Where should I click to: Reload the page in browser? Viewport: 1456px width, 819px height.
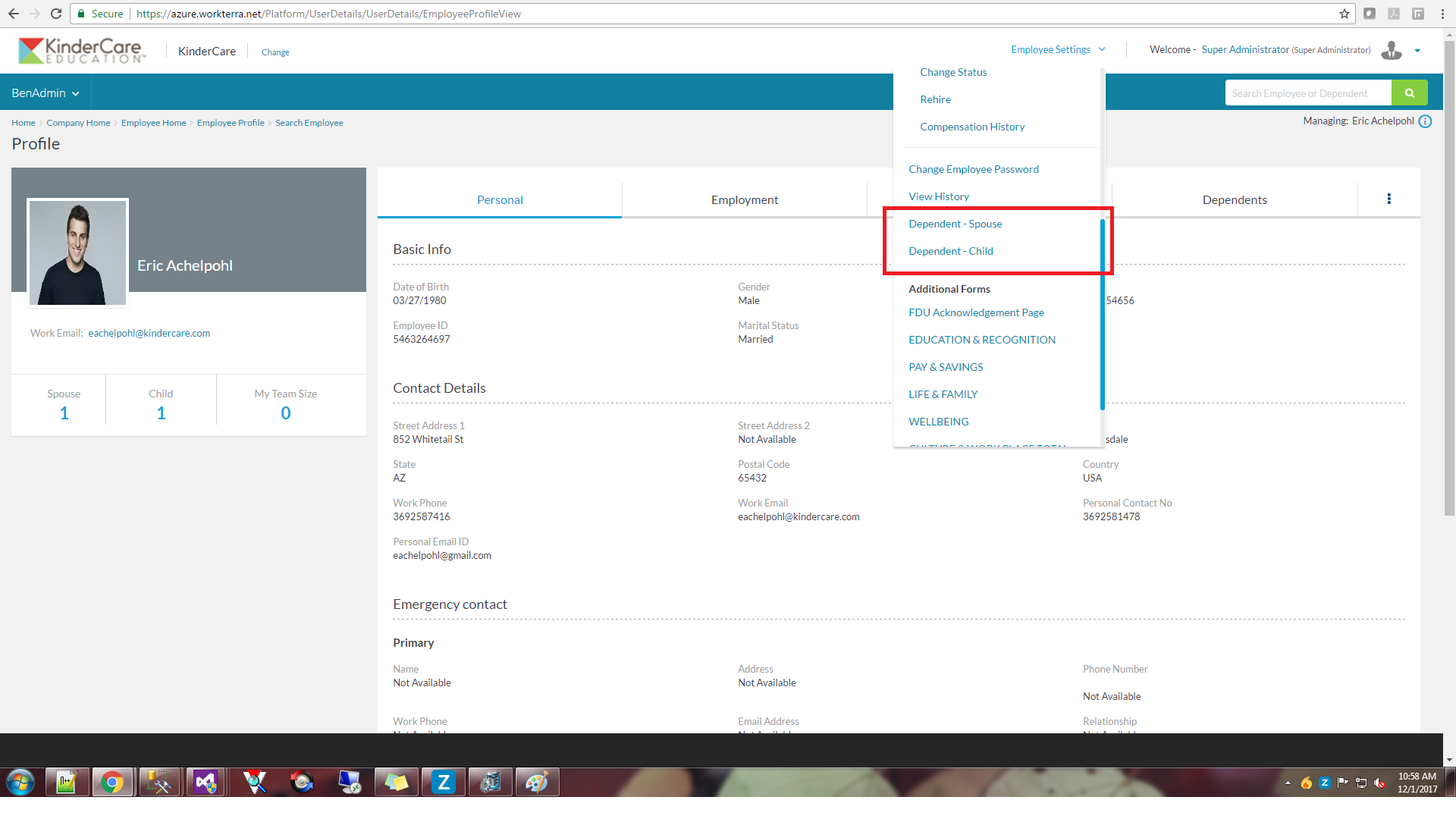[x=56, y=14]
